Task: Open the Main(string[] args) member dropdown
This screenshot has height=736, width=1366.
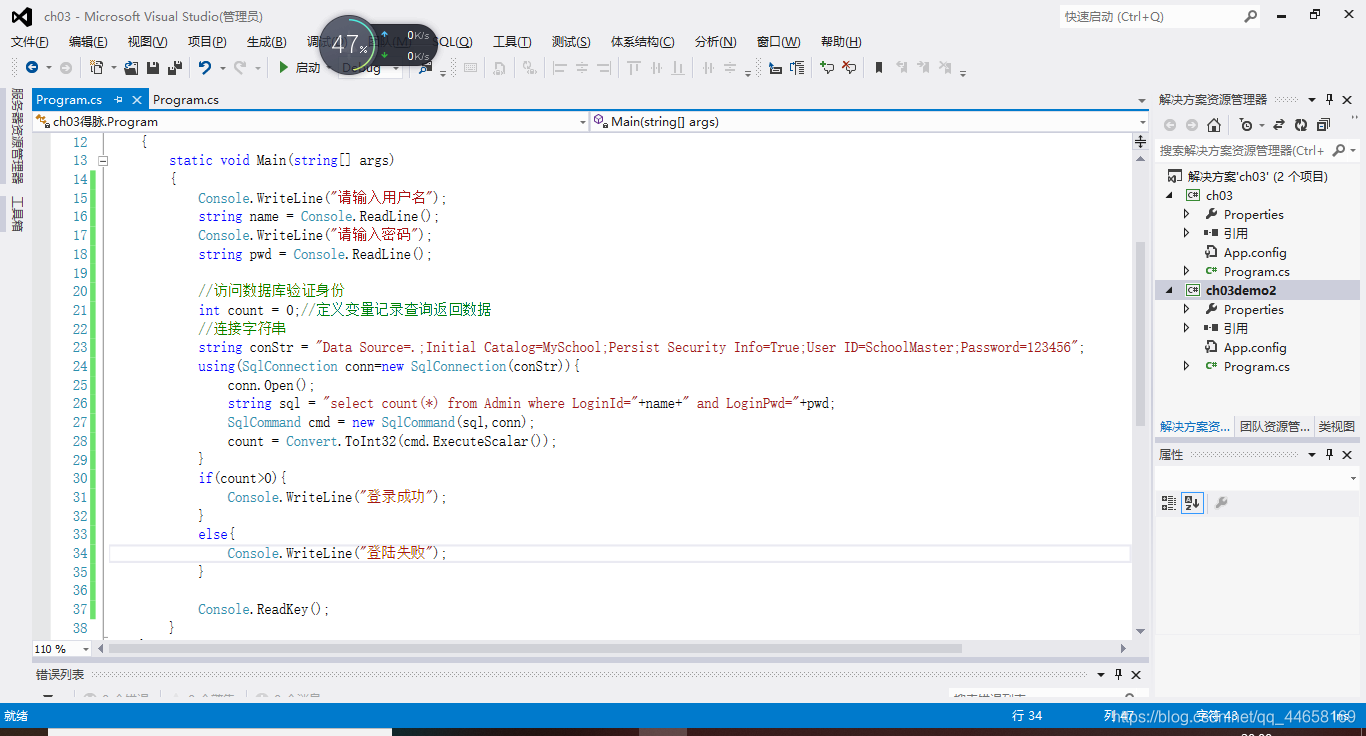Action: point(1142,122)
